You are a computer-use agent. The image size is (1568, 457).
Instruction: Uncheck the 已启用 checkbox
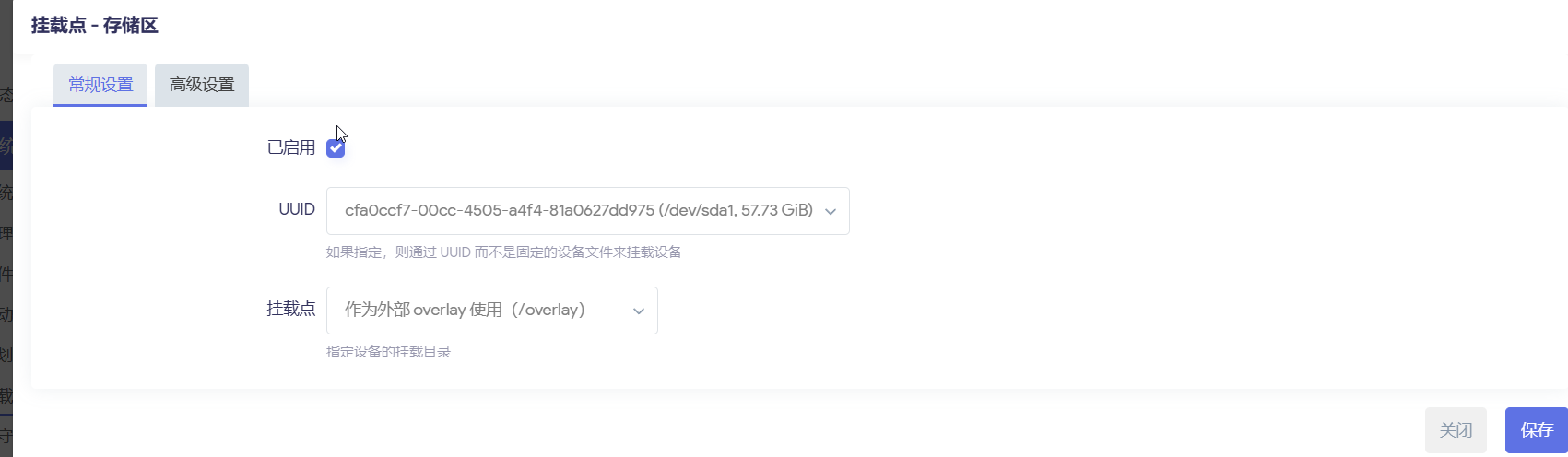336,148
